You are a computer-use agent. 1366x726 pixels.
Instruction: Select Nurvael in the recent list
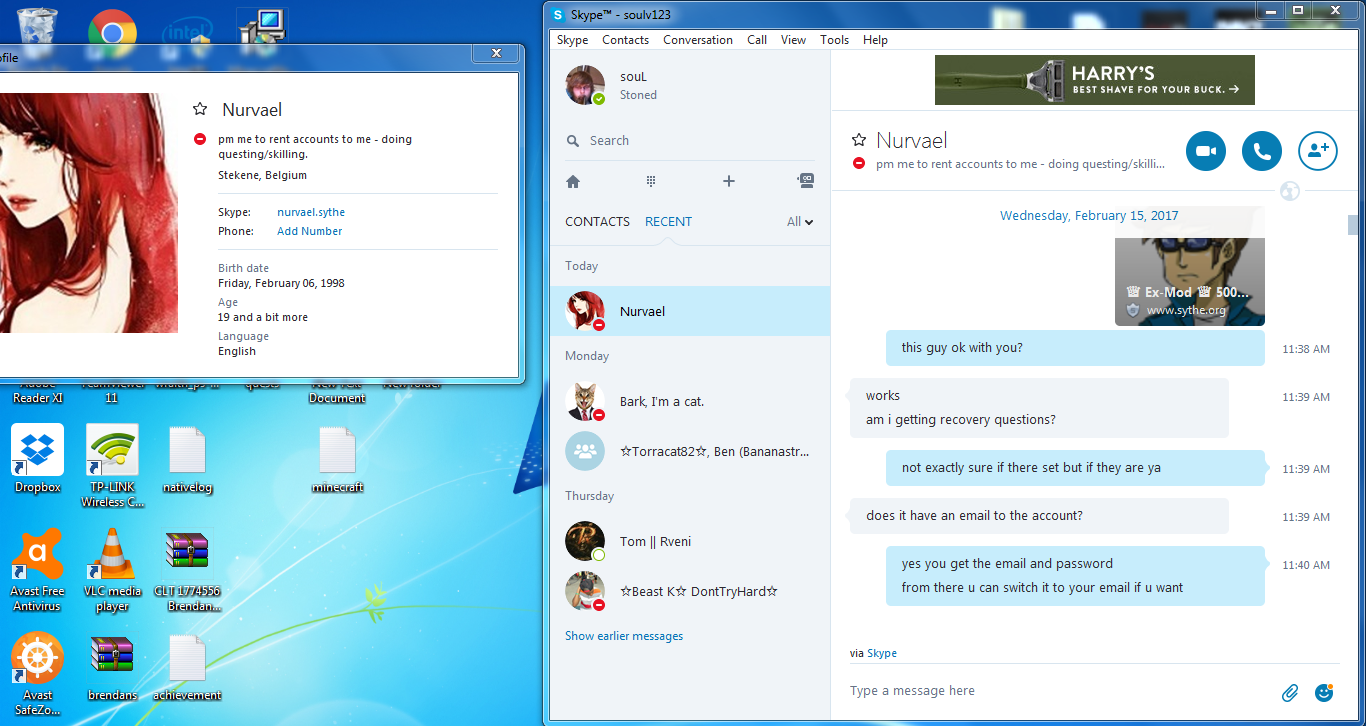[x=690, y=311]
